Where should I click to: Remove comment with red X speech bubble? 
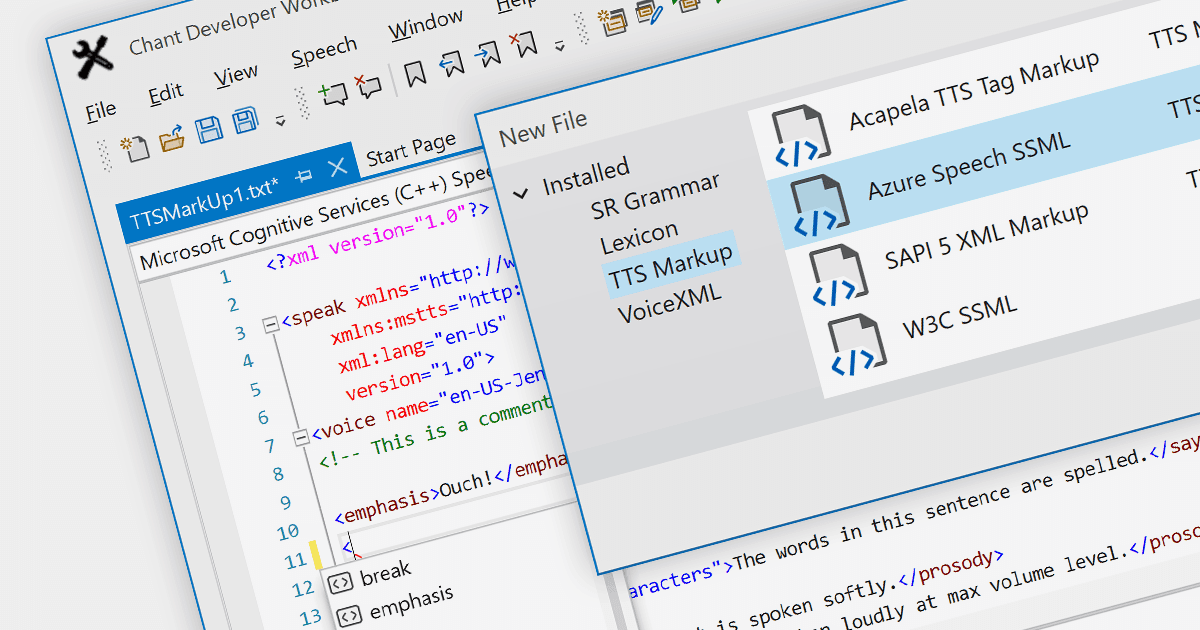tap(368, 86)
